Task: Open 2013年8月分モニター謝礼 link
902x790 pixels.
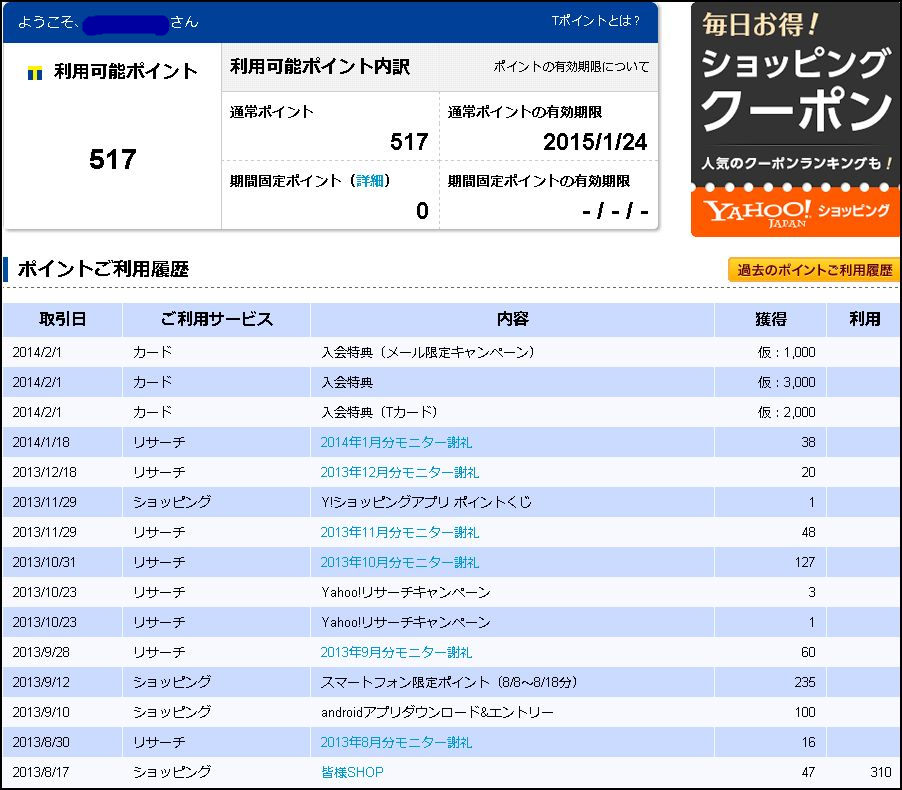Action: coord(396,742)
